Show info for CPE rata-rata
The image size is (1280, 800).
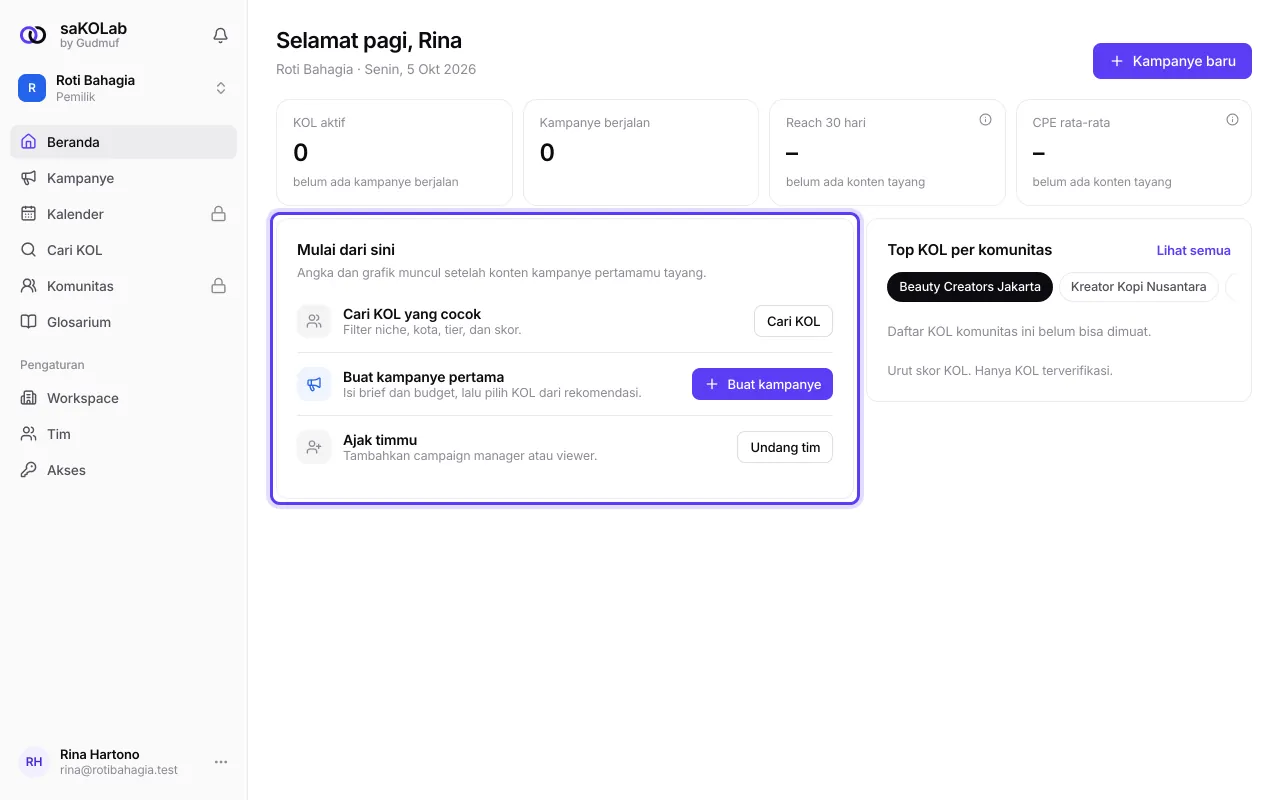1232,120
